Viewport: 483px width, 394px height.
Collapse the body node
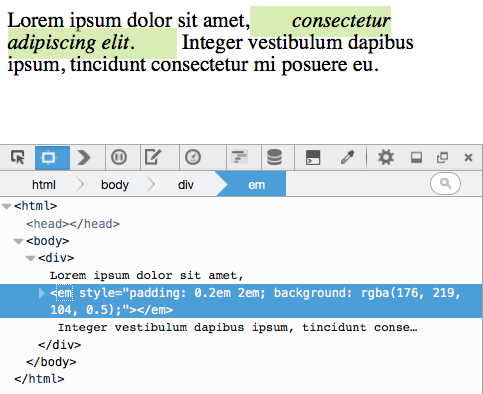pos(18,241)
